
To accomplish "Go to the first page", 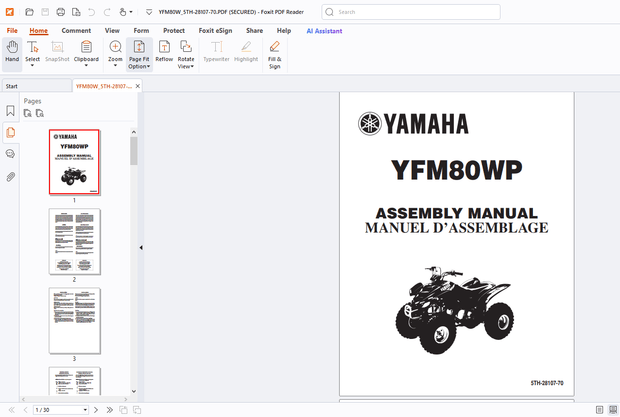I will coord(11,410).
